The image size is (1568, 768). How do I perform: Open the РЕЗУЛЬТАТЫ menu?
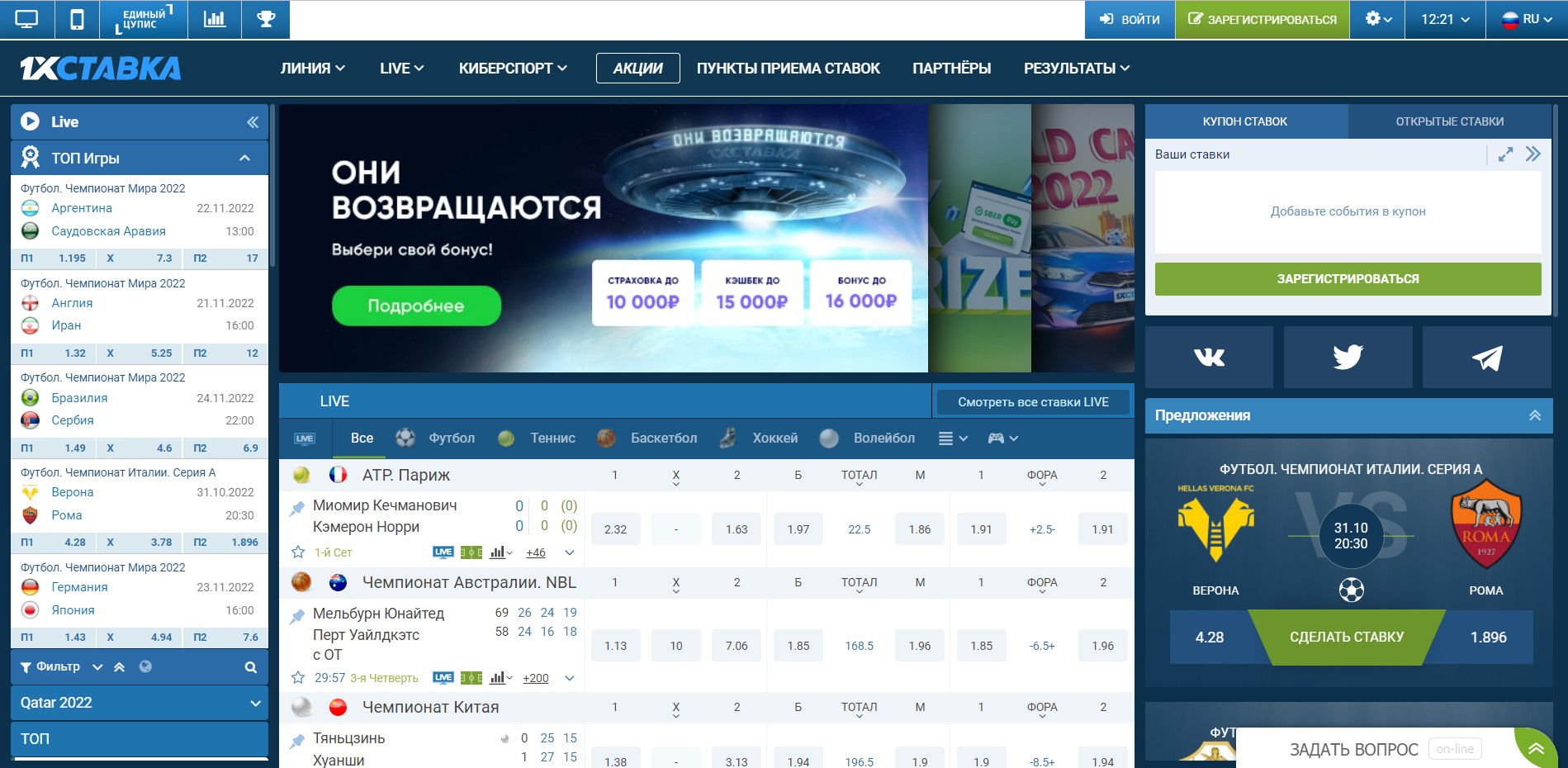[x=1077, y=69]
